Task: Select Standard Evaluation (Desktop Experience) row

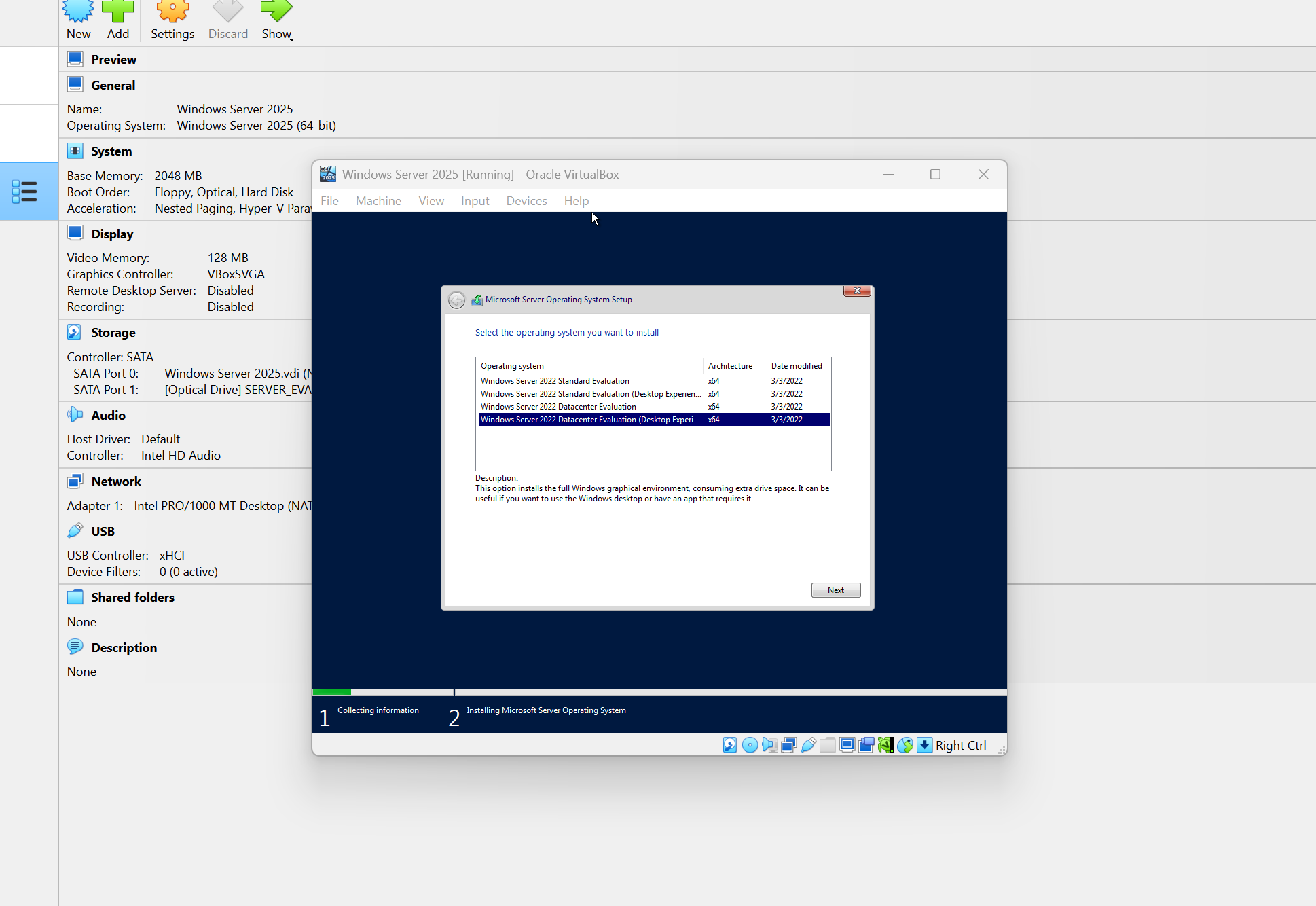Action: 655,394
